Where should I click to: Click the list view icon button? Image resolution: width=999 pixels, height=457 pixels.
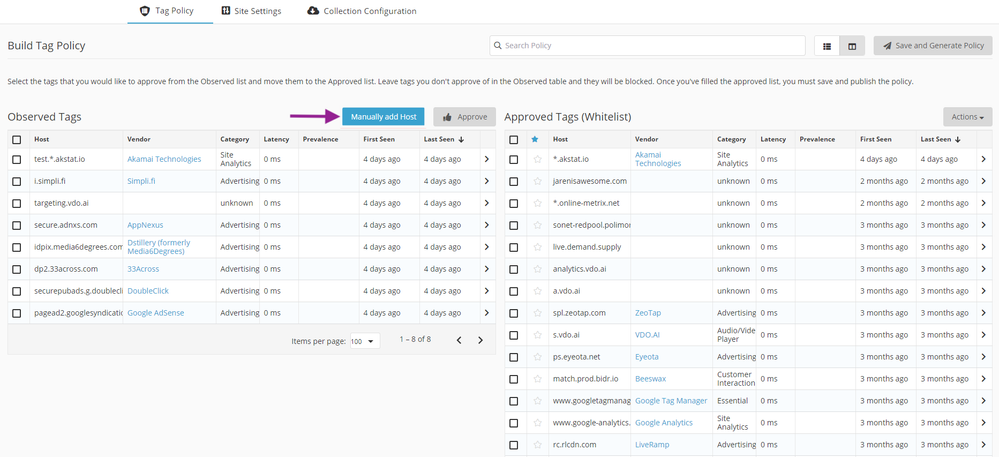pos(827,46)
